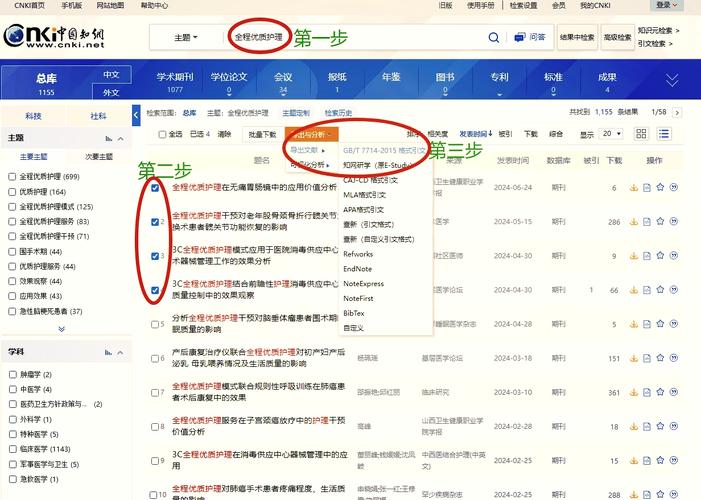Switch to grid view icon
The height and width of the screenshot is (500, 701).
(x=641, y=134)
